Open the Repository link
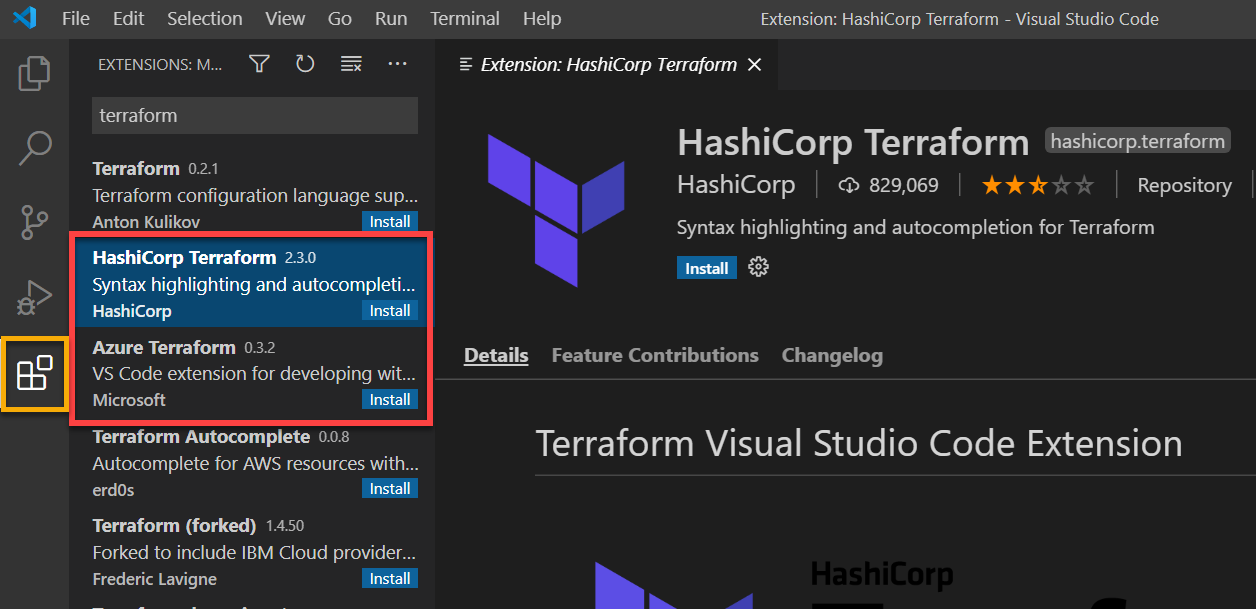Viewport: 1256px width, 609px height. 1184,185
